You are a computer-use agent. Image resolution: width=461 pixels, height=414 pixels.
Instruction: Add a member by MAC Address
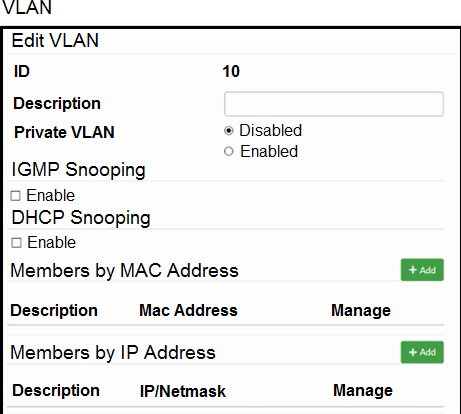click(x=422, y=270)
